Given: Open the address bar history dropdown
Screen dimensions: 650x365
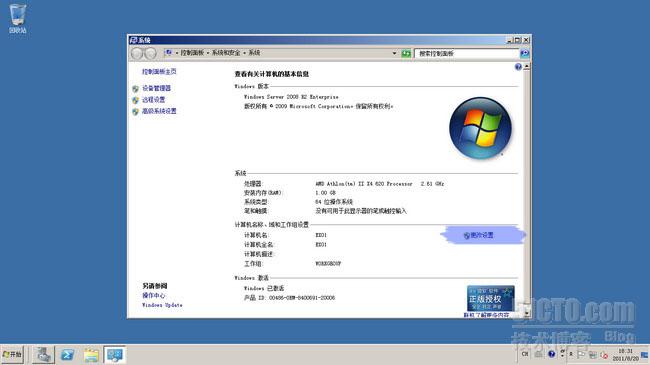Looking at the screenshot, I should click(394, 54).
